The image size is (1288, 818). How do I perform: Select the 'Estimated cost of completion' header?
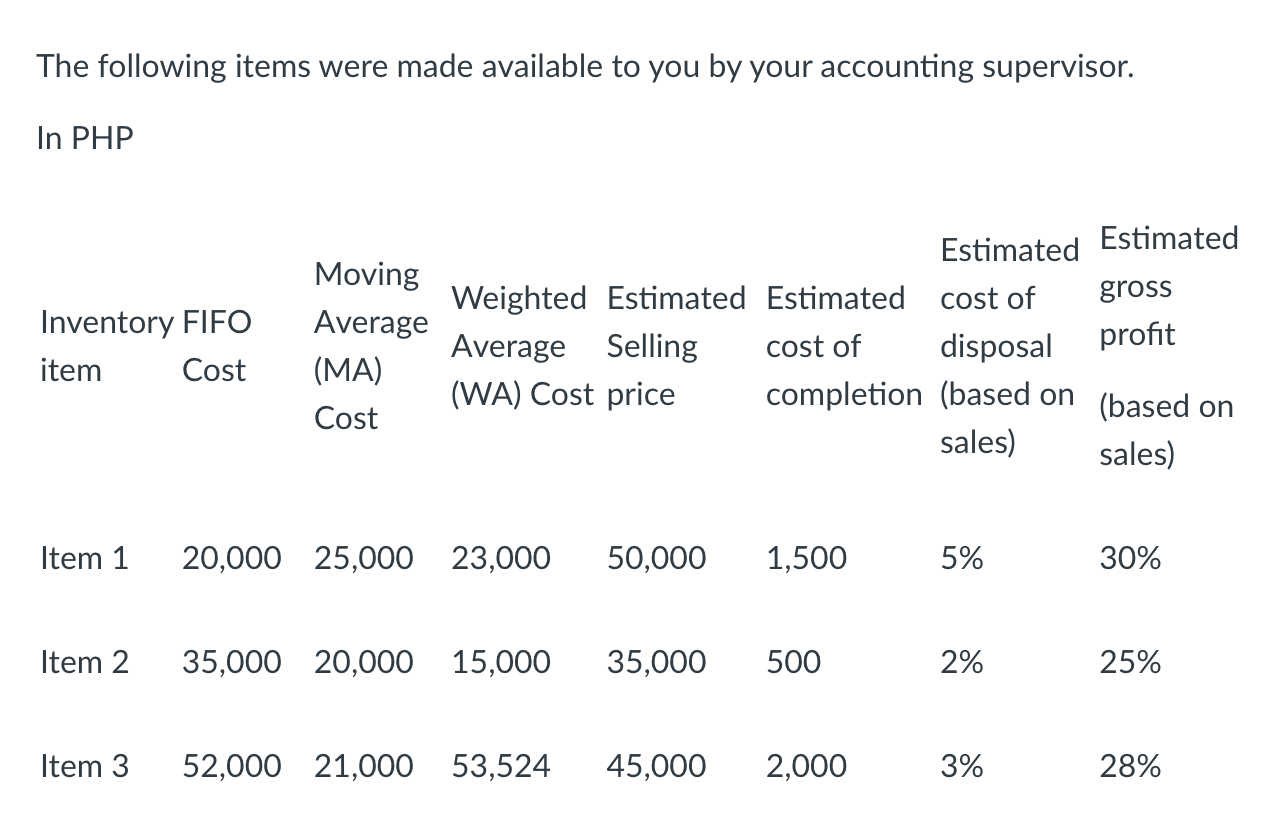(x=844, y=346)
